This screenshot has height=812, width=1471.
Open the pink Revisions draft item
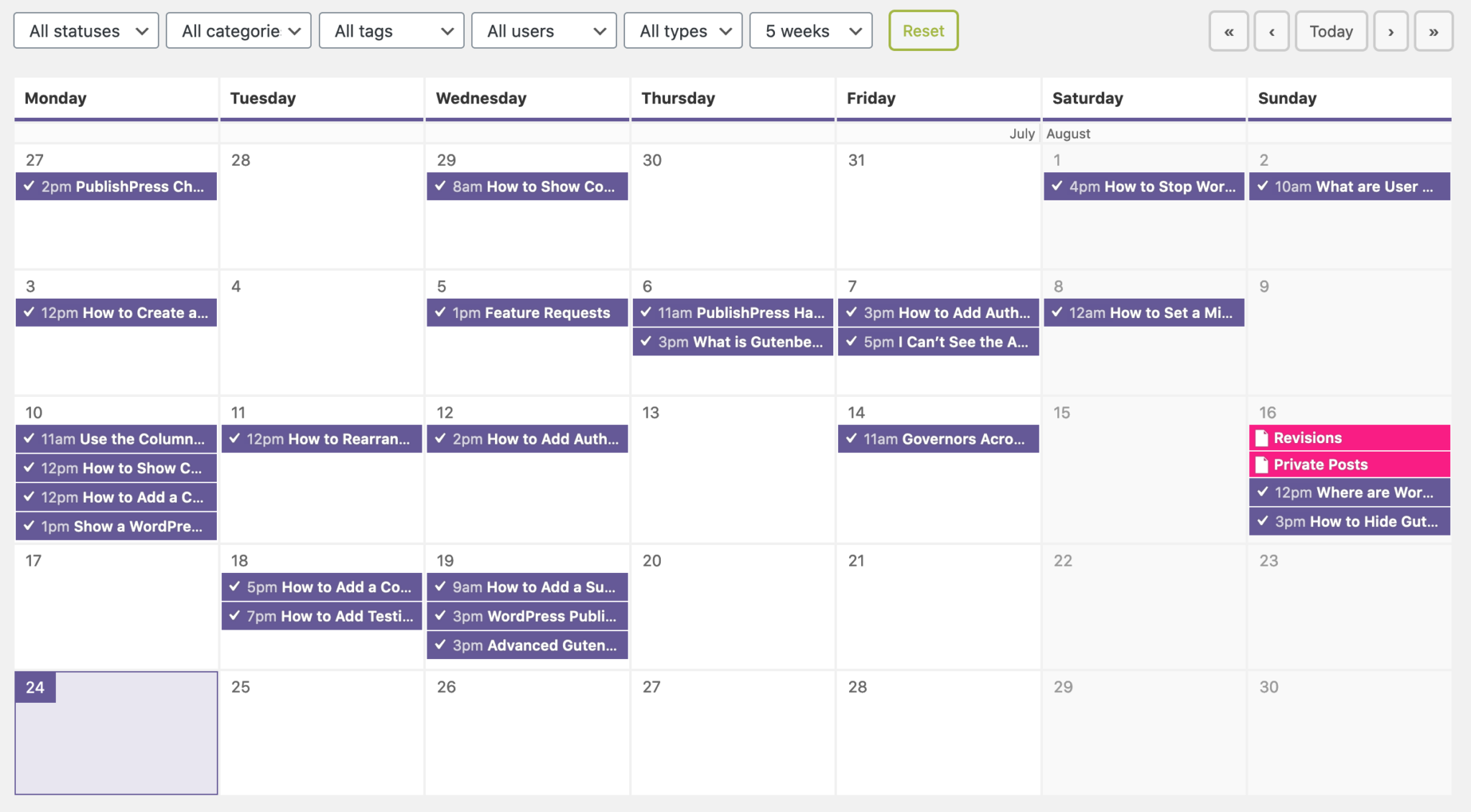click(x=1350, y=438)
